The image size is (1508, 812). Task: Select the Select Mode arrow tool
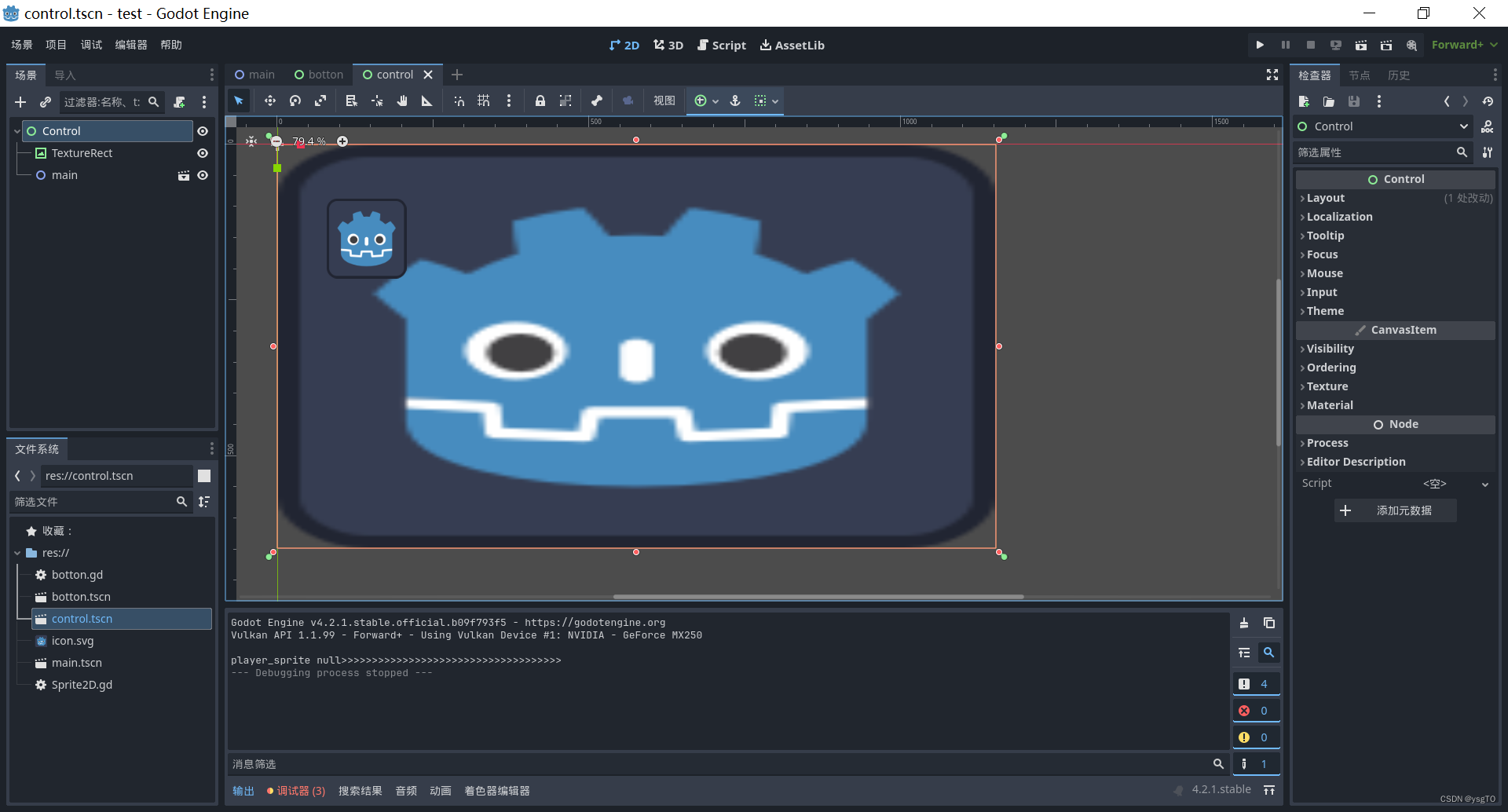click(x=239, y=101)
